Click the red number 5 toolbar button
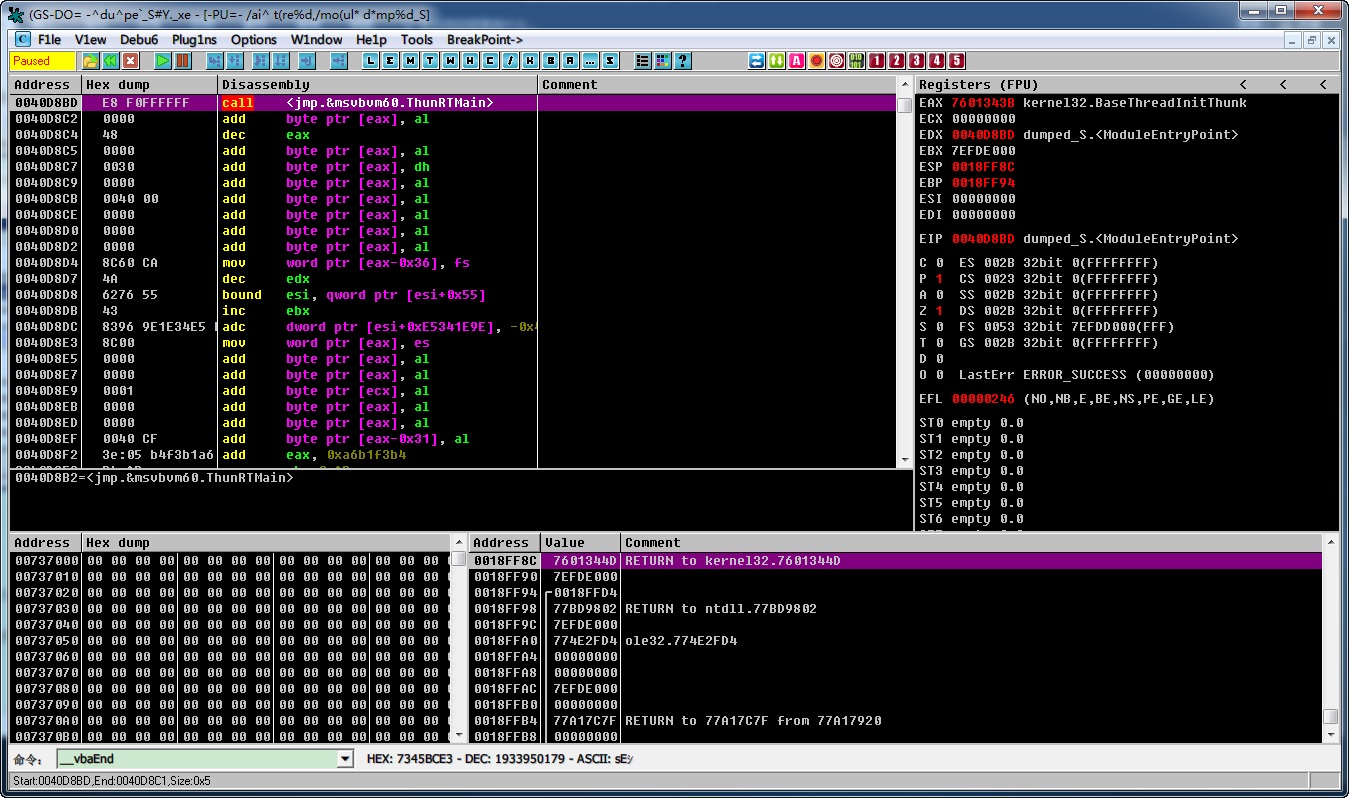Viewport: 1349px width, 798px height. point(957,61)
